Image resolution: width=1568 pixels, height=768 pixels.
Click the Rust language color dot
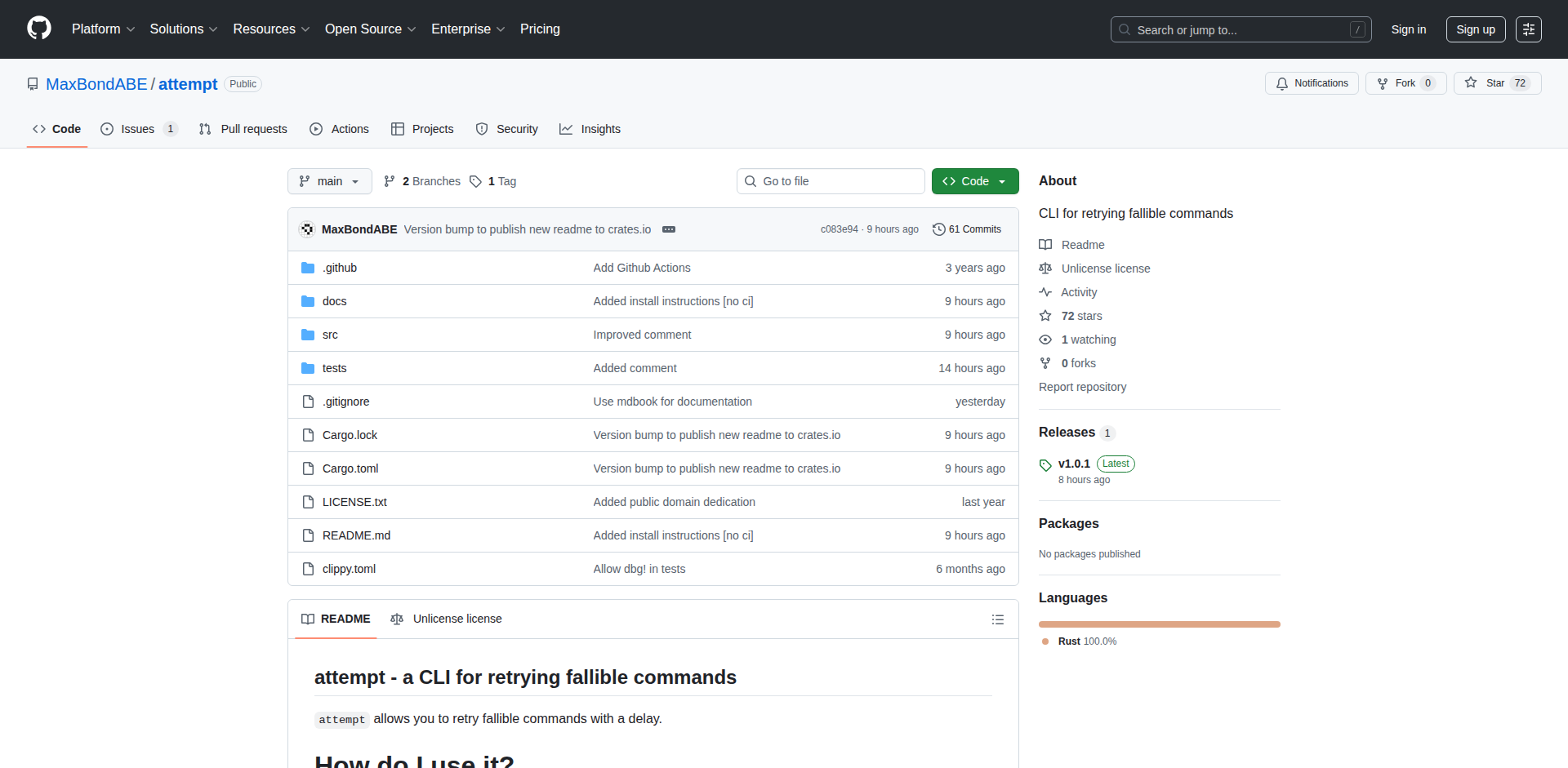pyautogui.click(x=1045, y=641)
